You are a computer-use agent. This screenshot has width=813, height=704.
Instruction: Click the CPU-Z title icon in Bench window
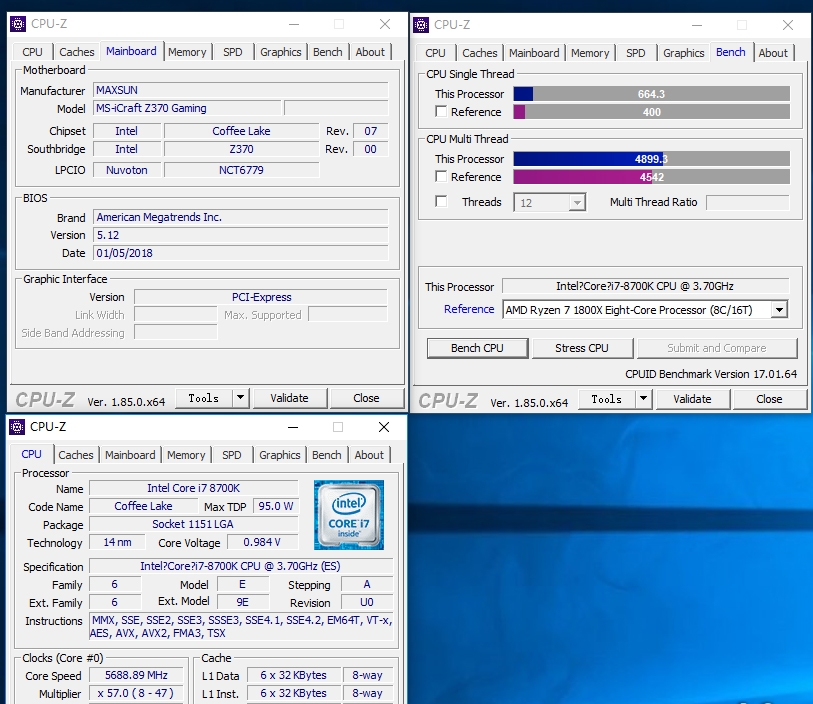pos(421,25)
